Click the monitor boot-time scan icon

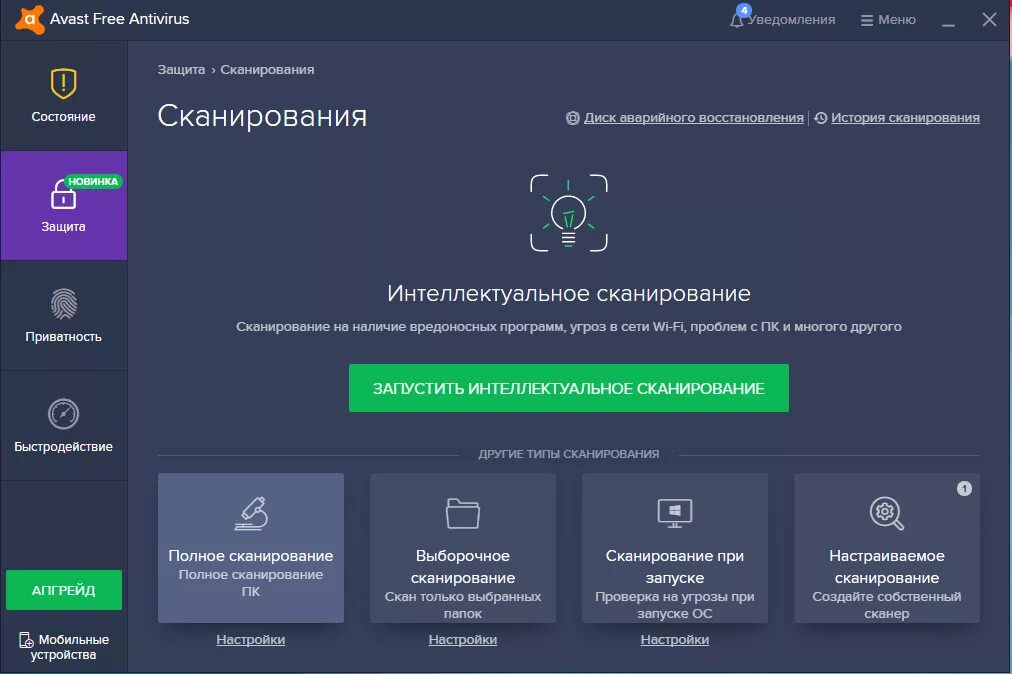point(675,513)
